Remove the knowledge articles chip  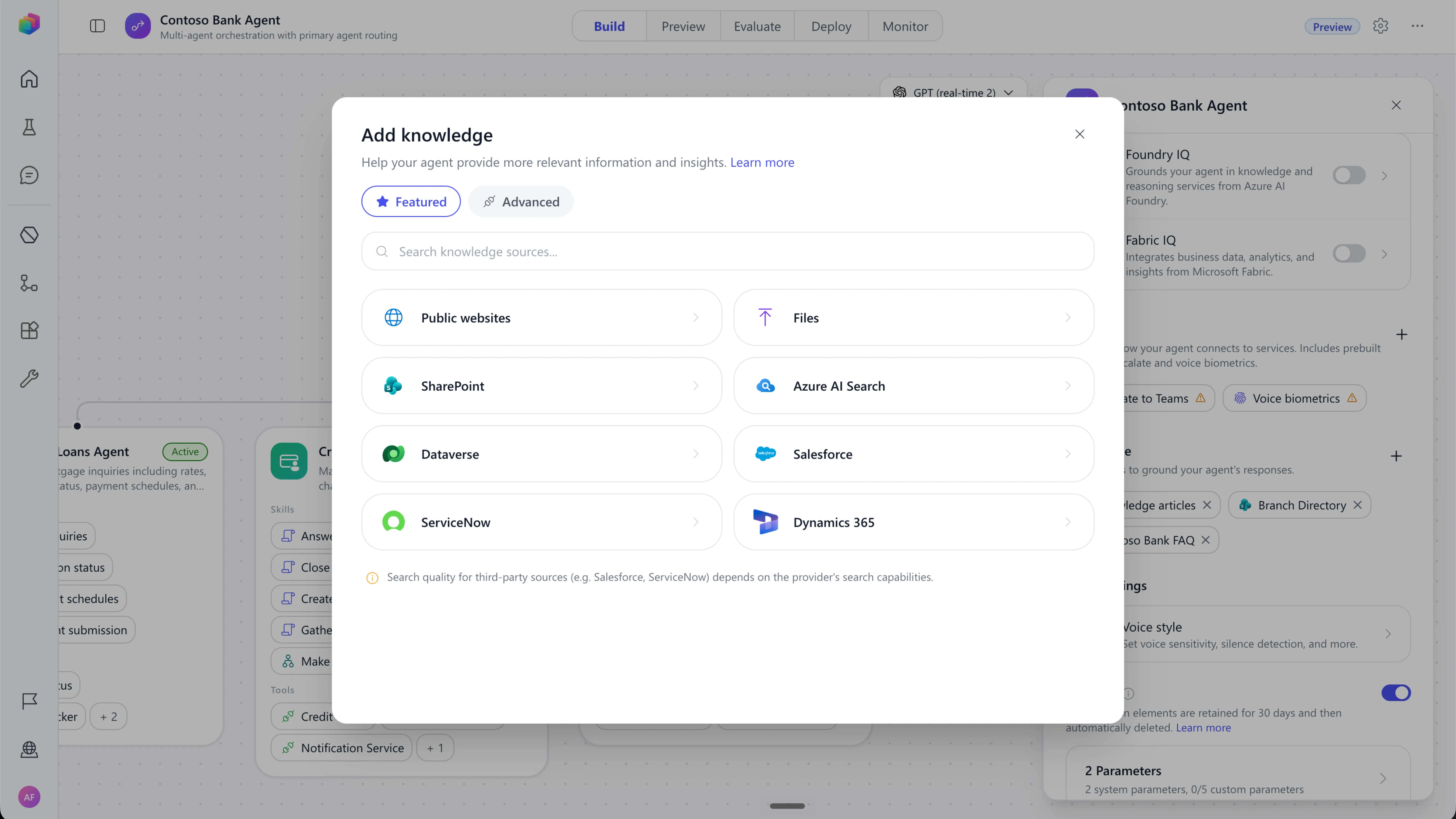1207,505
